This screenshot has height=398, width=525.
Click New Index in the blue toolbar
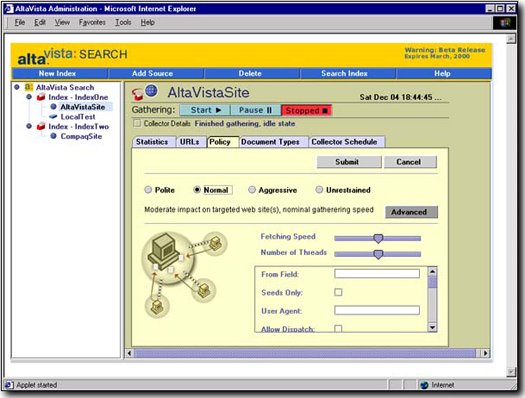[x=60, y=73]
